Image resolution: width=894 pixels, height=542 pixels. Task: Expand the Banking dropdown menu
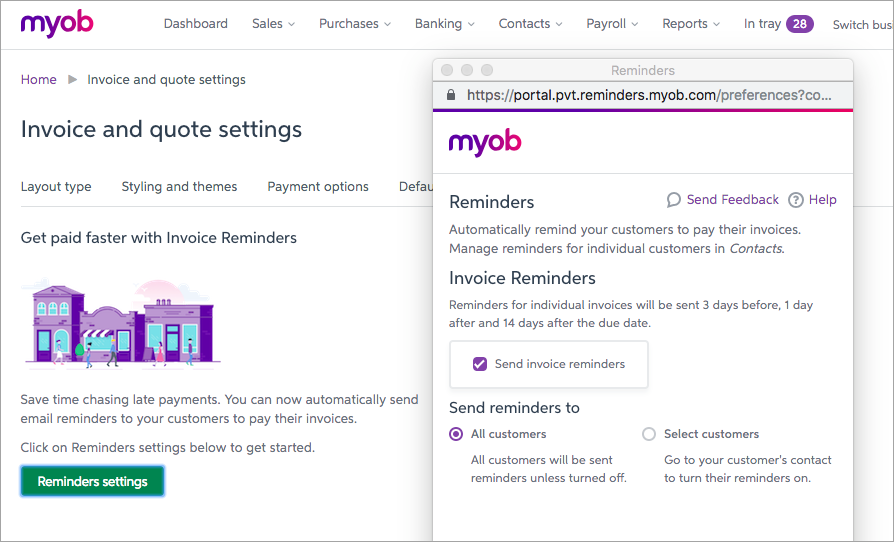click(x=445, y=23)
